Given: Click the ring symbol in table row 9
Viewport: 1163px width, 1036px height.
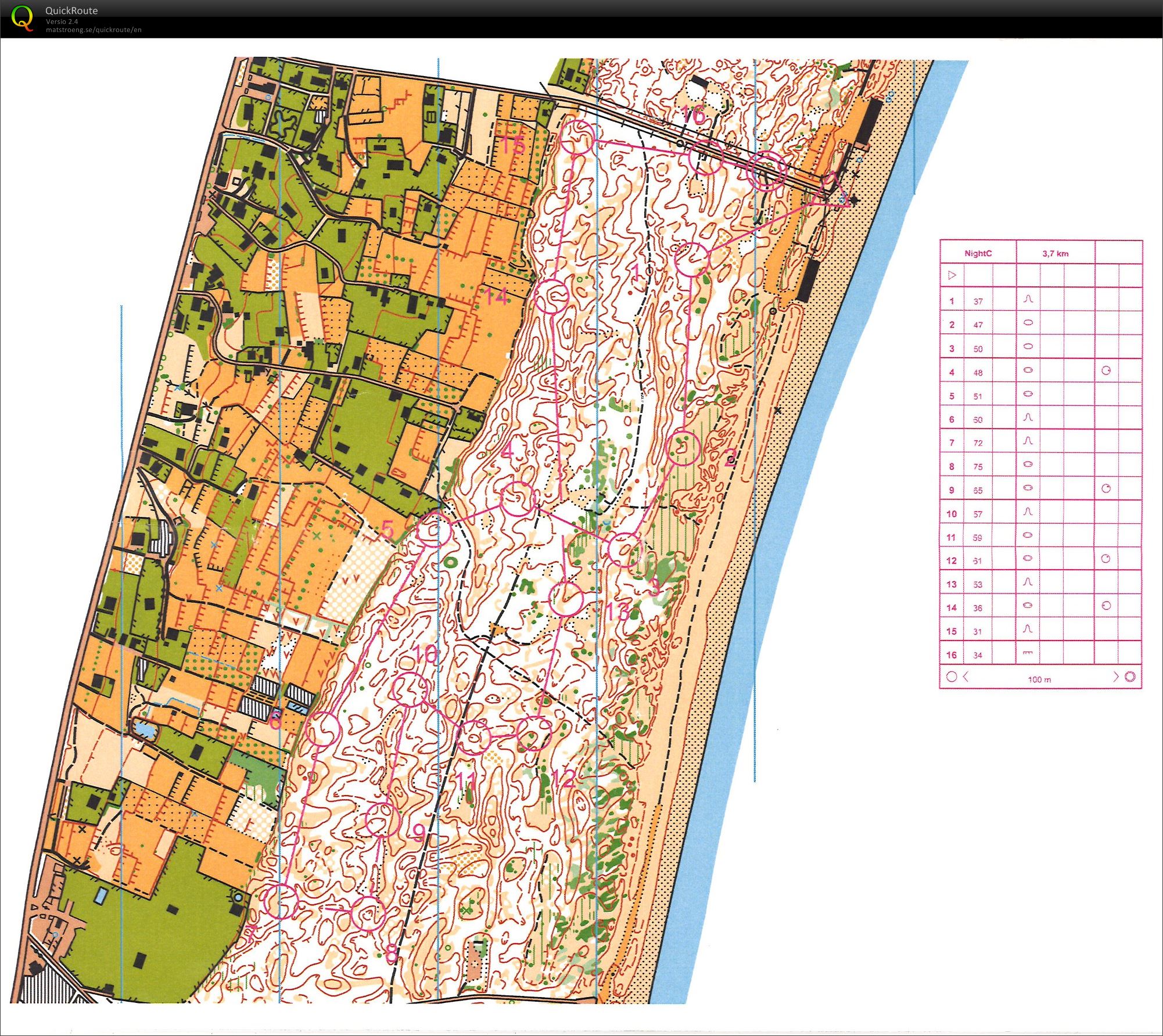Looking at the screenshot, I should (1106, 488).
